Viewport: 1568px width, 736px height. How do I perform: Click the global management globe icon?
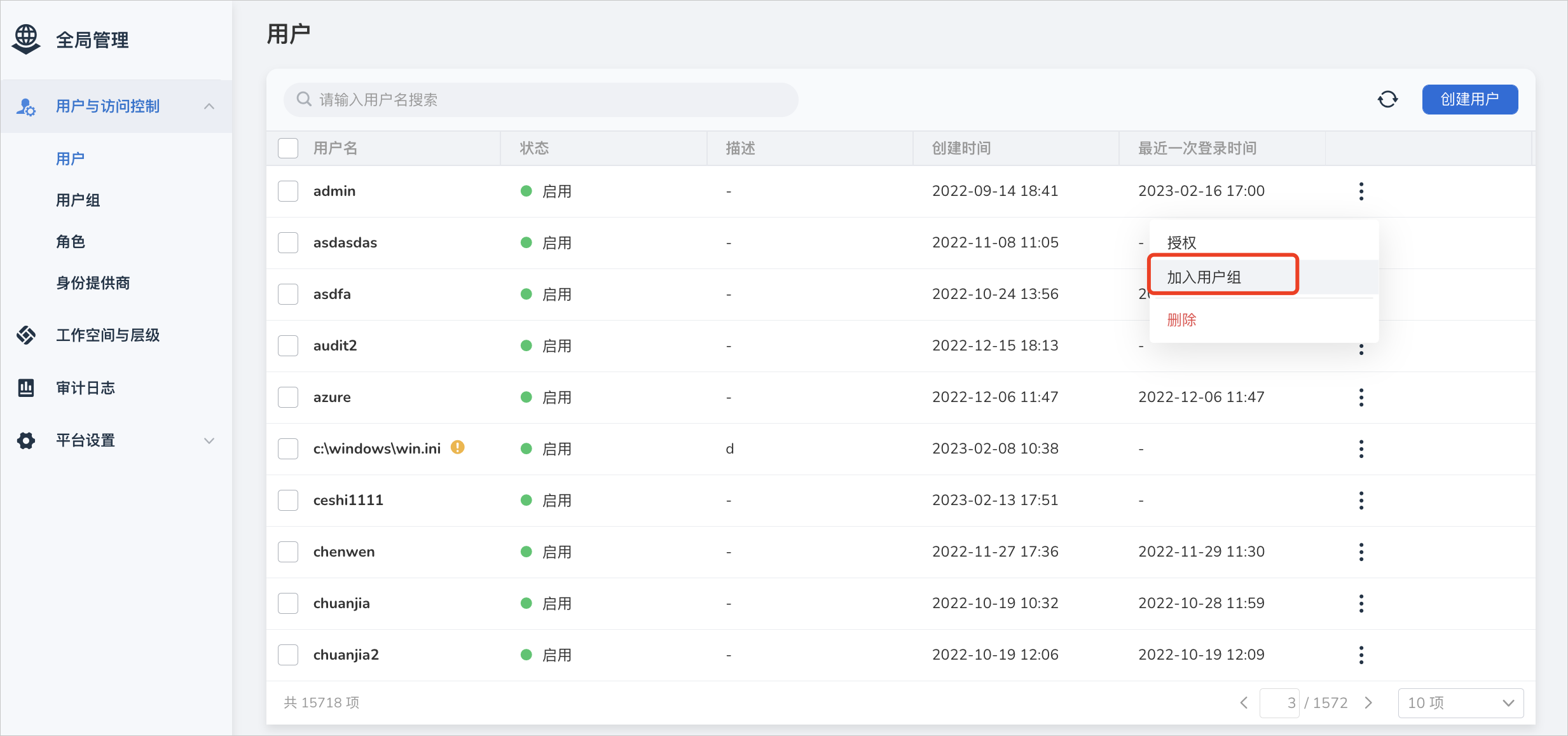[x=26, y=39]
